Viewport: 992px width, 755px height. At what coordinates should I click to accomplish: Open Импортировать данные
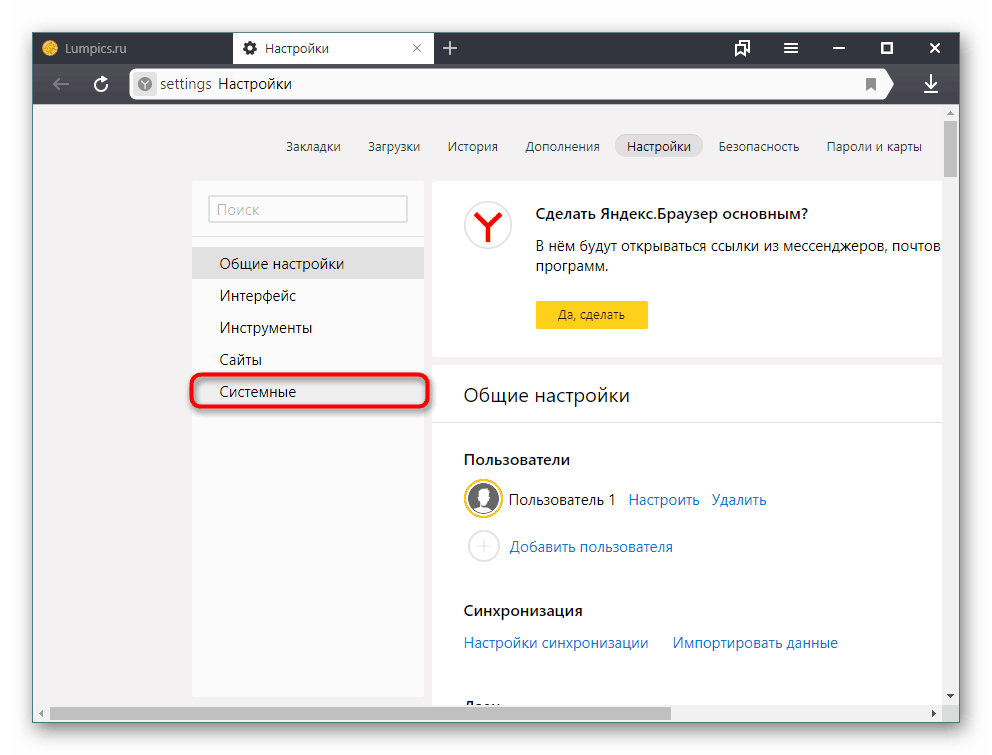coord(755,643)
